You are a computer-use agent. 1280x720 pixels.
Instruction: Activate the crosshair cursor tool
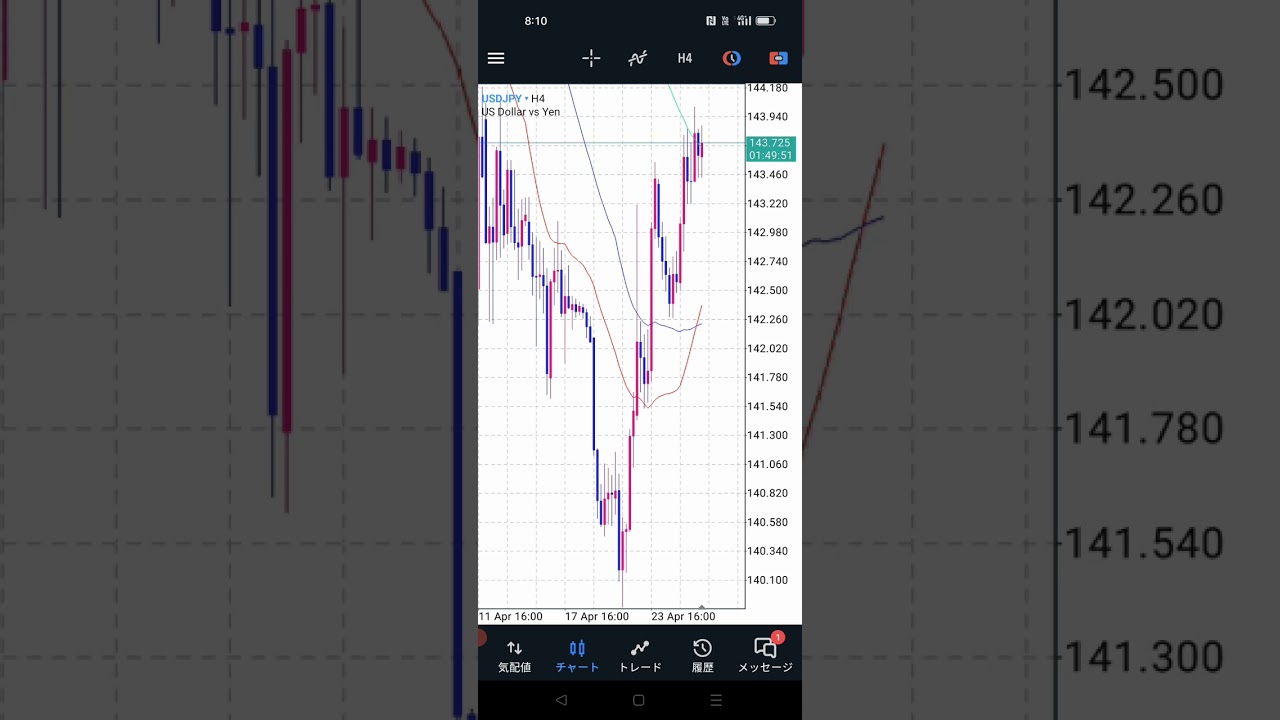(x=591, y=59)
